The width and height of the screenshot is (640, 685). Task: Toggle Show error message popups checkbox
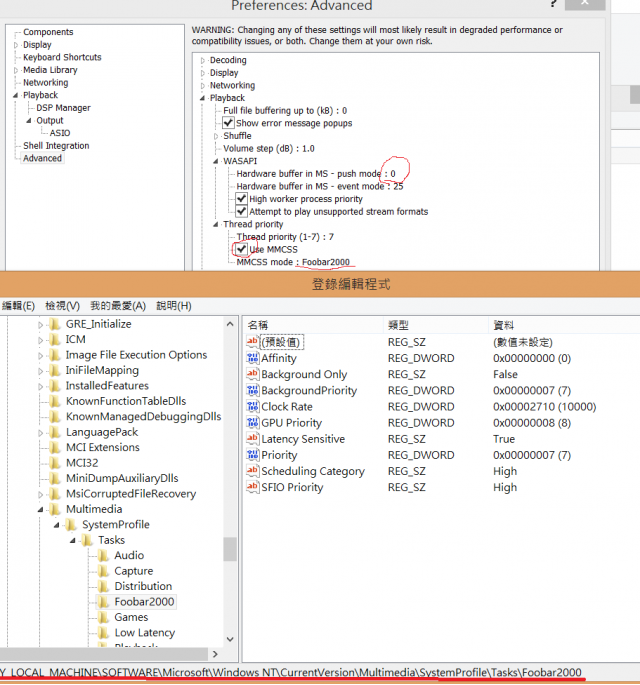coord(228,123)
